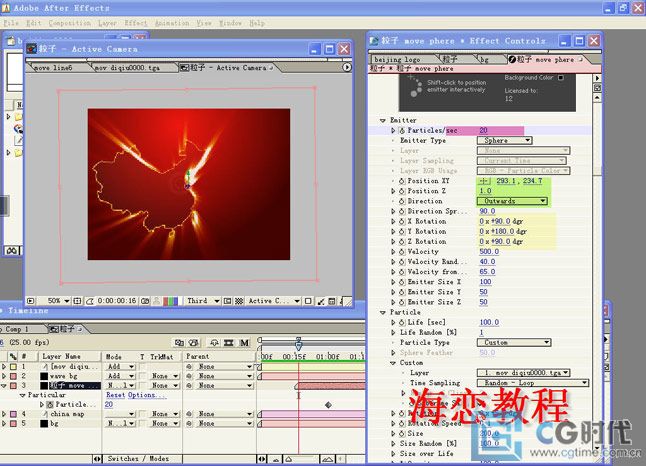
Task: Open the Third resolution dropdown
Action: (203, 301)
